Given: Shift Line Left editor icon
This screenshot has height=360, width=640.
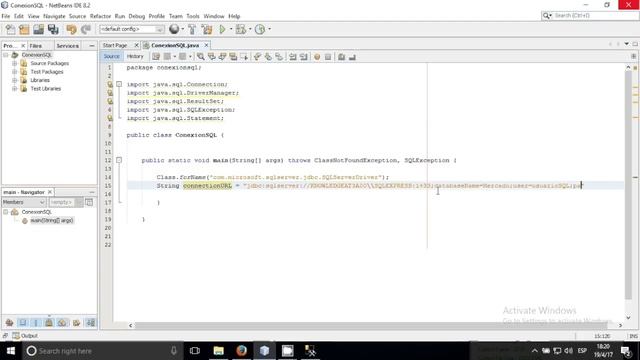Looking at the screenshot, I should click(x=293, y=57).
